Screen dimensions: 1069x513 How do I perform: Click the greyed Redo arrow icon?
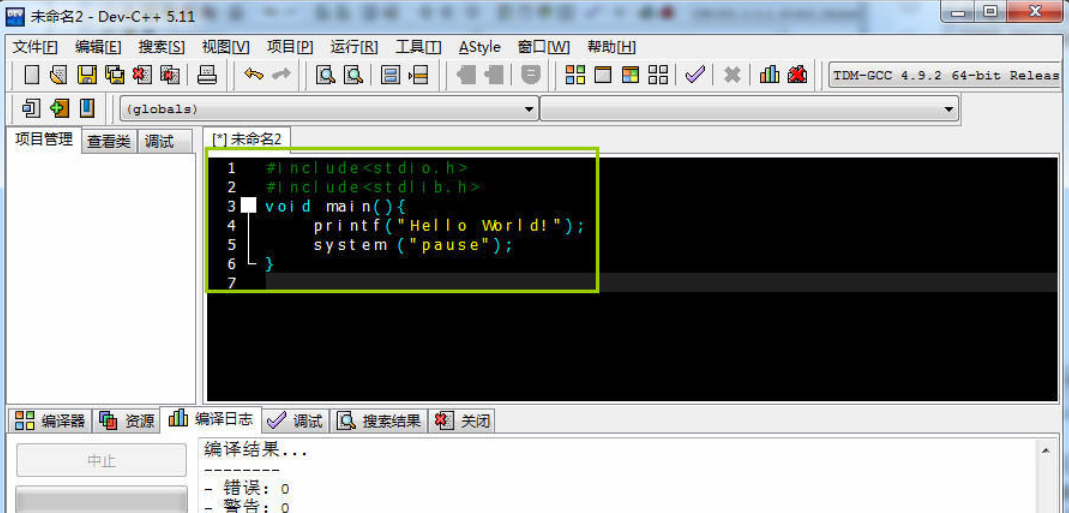pos(281,74)
